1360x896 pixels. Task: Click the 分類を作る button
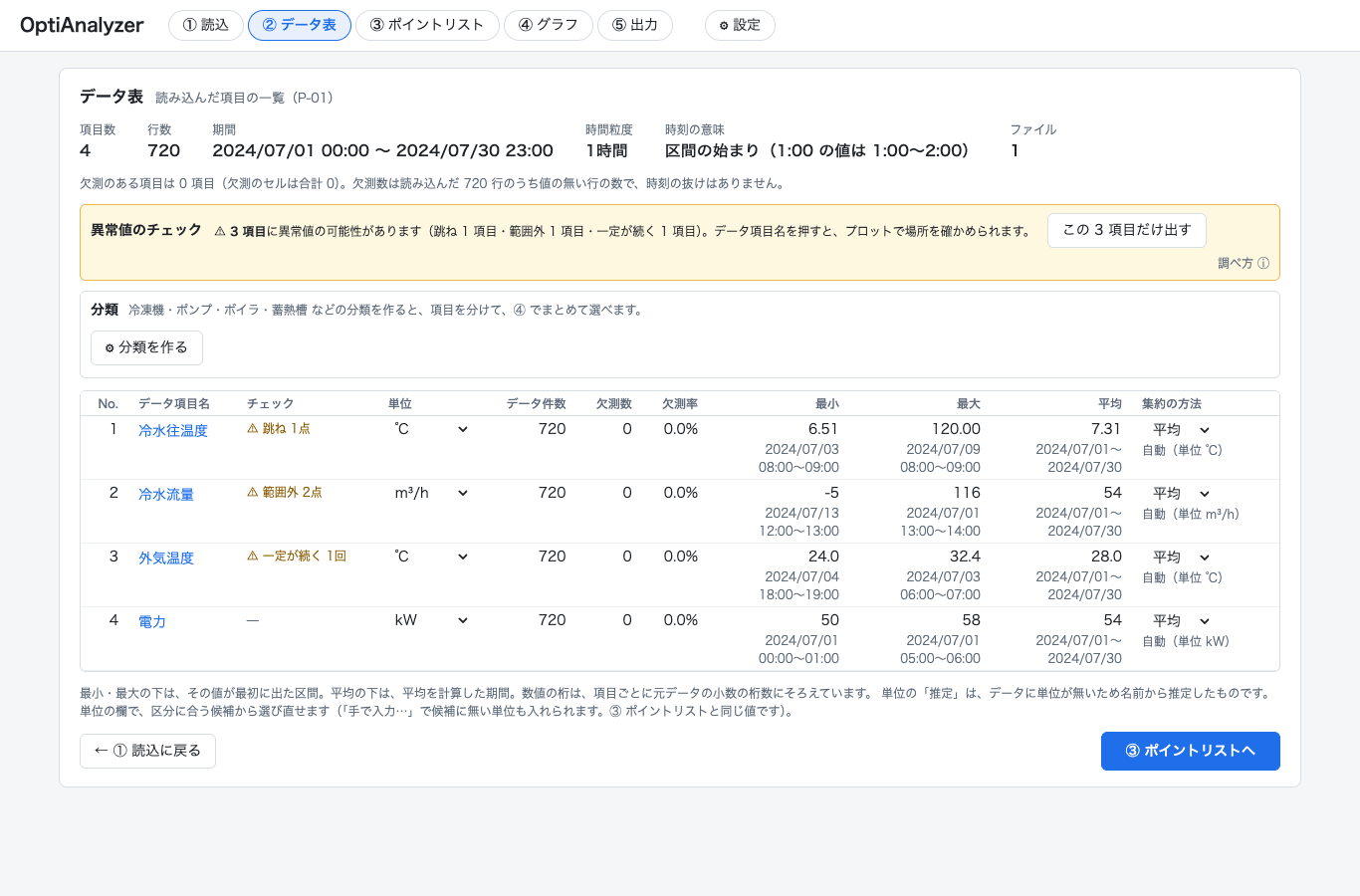click(x=146, y=347)
